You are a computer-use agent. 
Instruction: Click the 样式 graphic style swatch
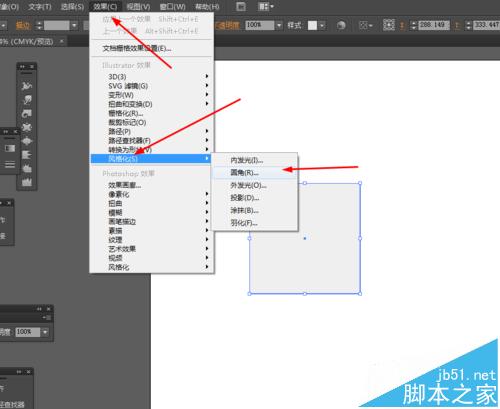point(312,25)
